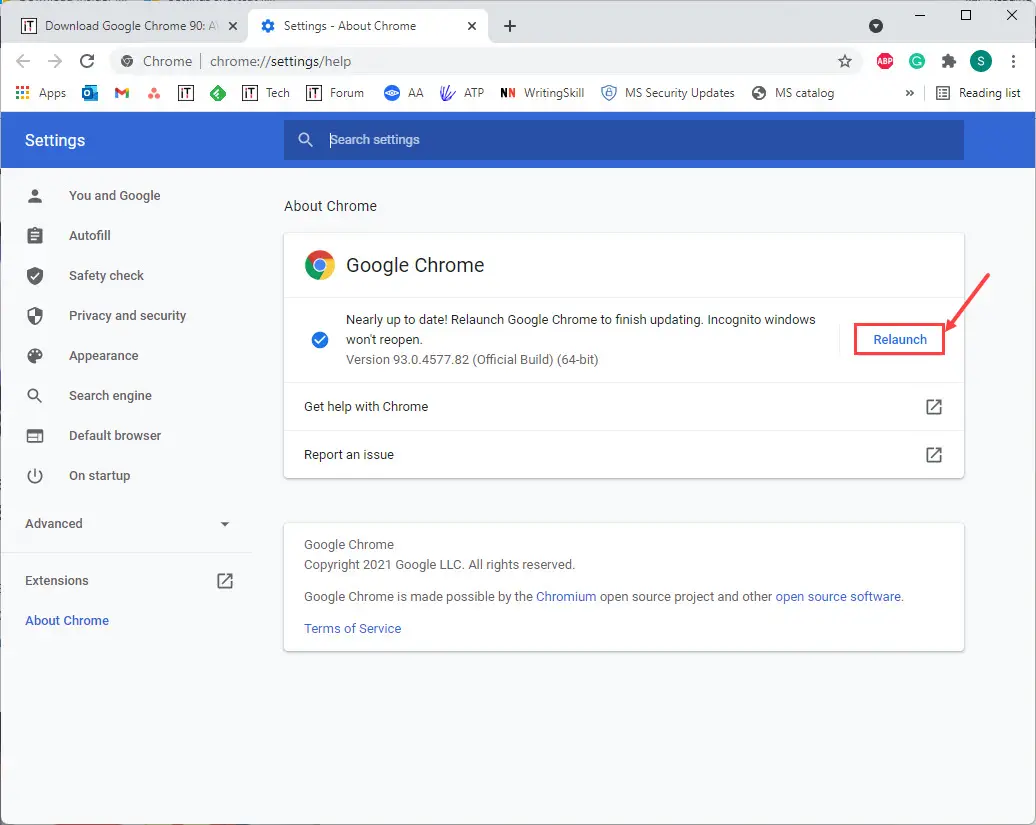This screenshot has width=1036, height=825.
Task: Open the WritingSkill bookmark
Action: coord(542,93)
